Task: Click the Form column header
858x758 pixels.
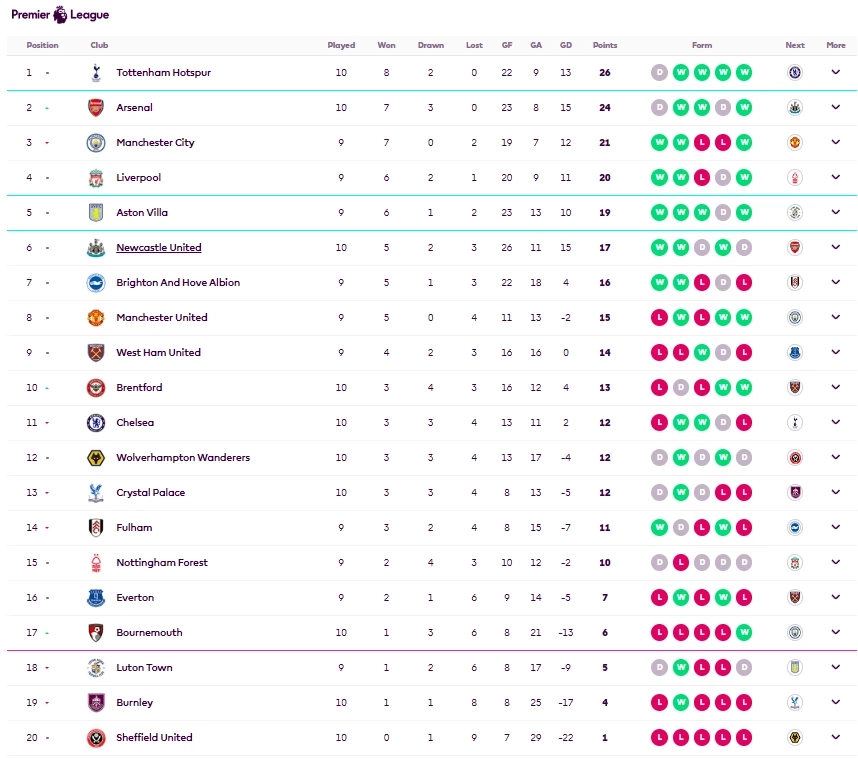Action: (x=702, y=45)
